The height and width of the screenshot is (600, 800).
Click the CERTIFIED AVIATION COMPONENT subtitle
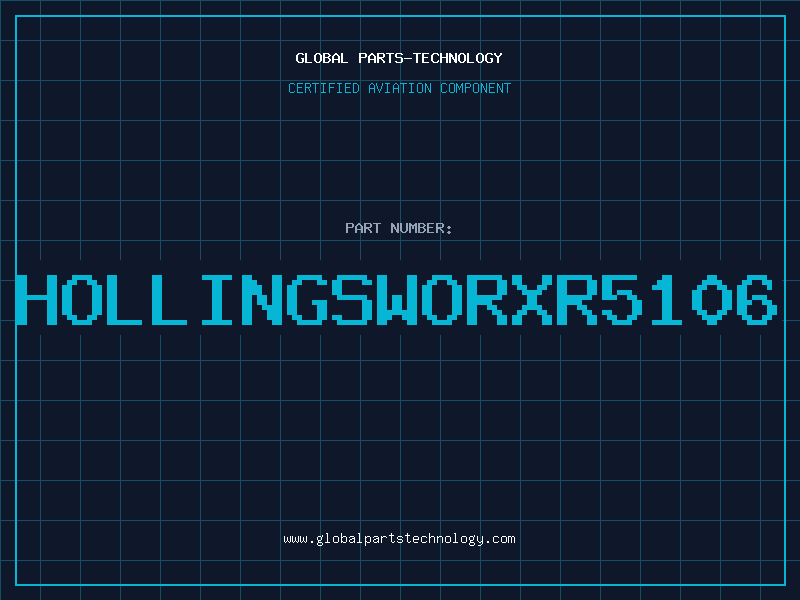coord(399,88)
